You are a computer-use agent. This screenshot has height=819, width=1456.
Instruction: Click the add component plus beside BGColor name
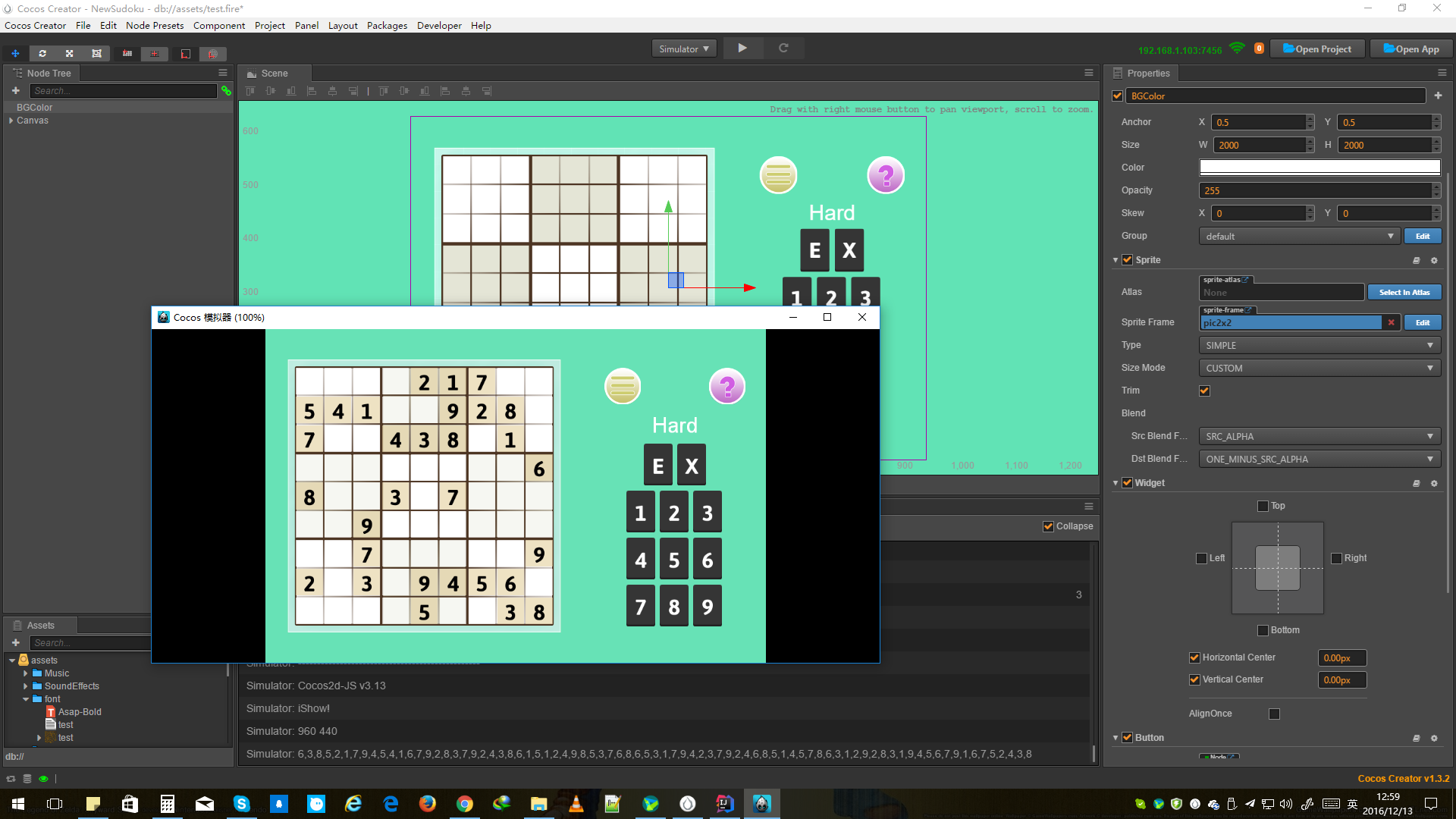pyautogui.click(x=1438, y=96)
